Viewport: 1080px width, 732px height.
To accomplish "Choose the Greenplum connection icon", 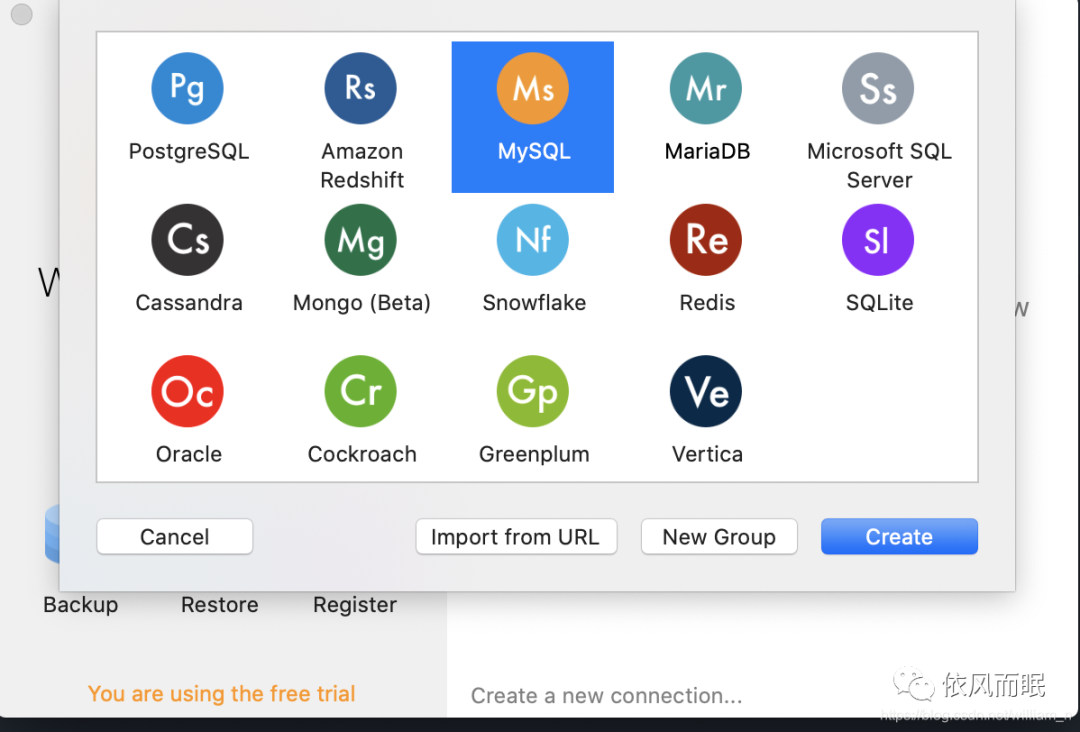I will (532, 391).
